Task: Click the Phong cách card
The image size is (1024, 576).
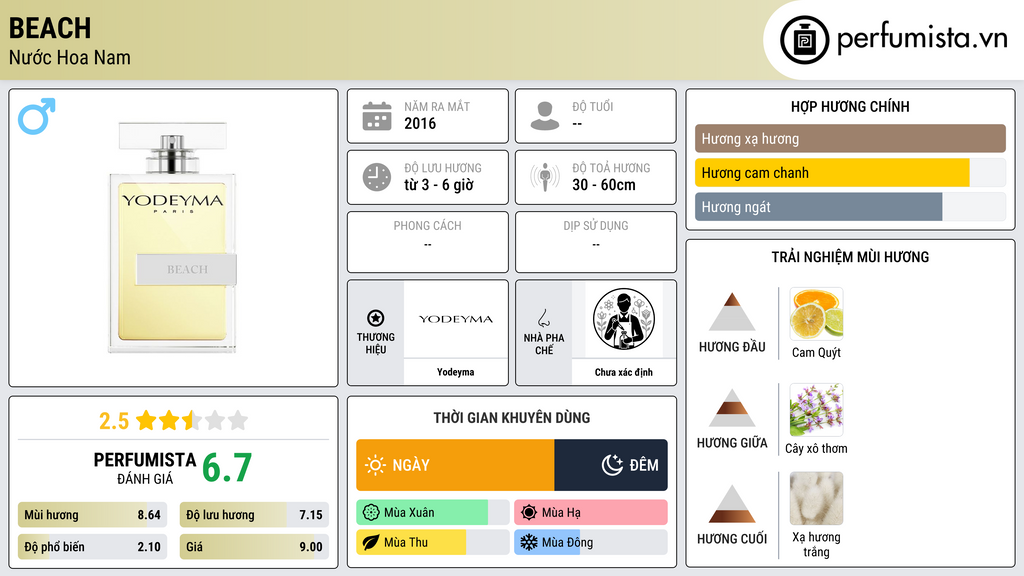Action: coord(428,242)
